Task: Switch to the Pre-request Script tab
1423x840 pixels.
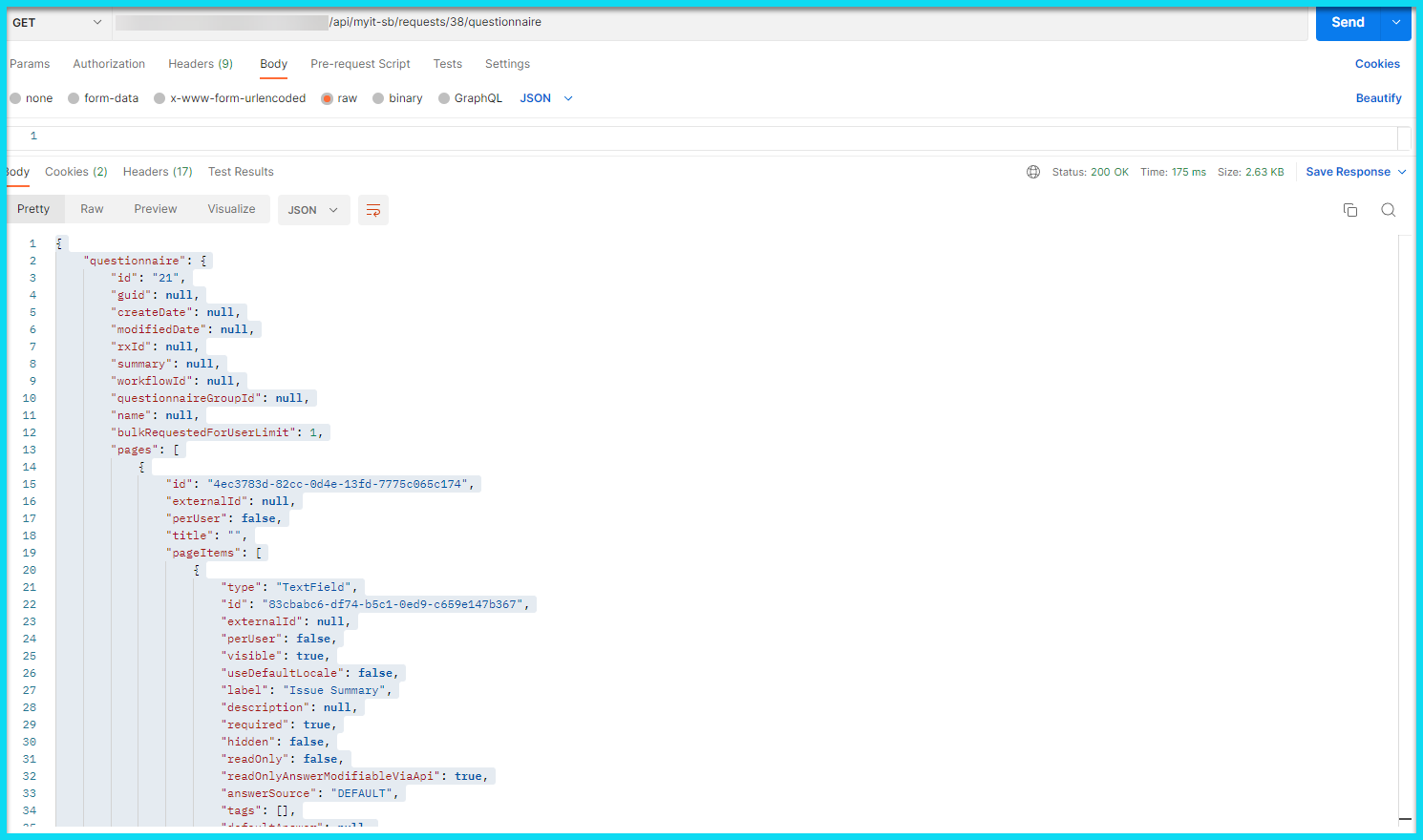Action: pyautogui.click(x=360, y=64)
